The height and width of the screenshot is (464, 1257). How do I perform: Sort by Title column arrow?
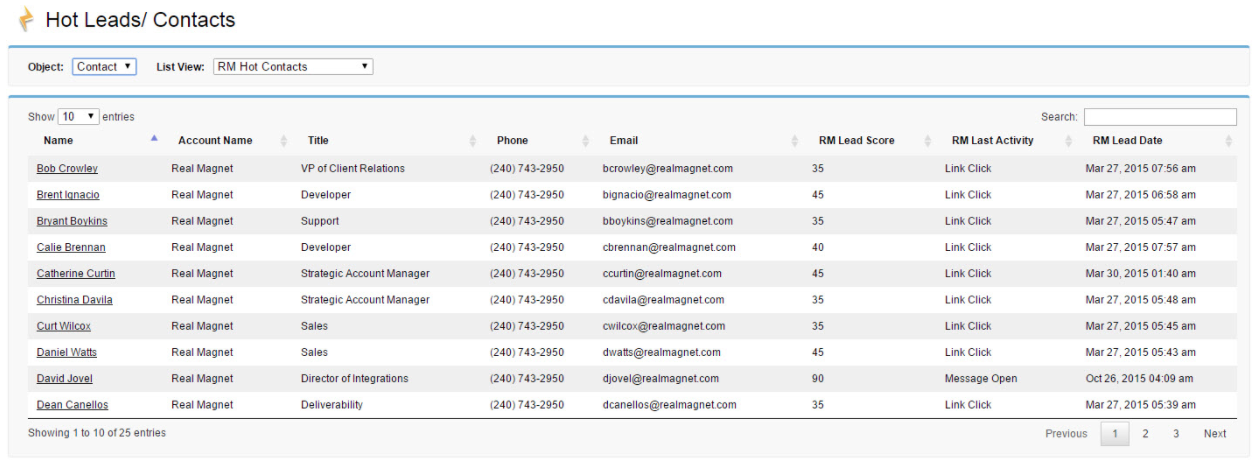473,141
